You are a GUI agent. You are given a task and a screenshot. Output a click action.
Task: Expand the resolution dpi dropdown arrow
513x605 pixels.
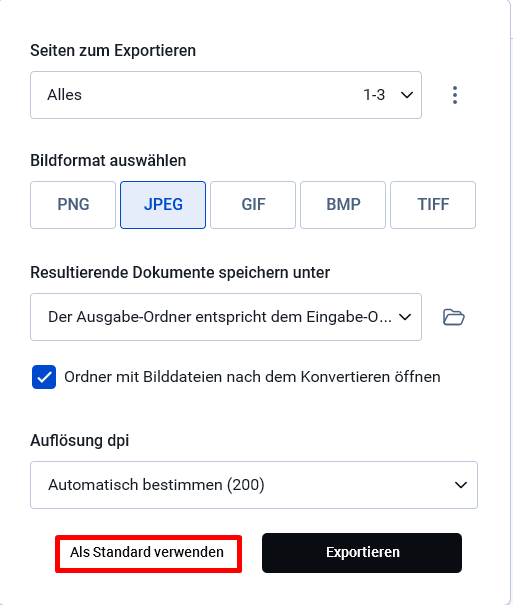pyautogui.click(x=461, y=485)
